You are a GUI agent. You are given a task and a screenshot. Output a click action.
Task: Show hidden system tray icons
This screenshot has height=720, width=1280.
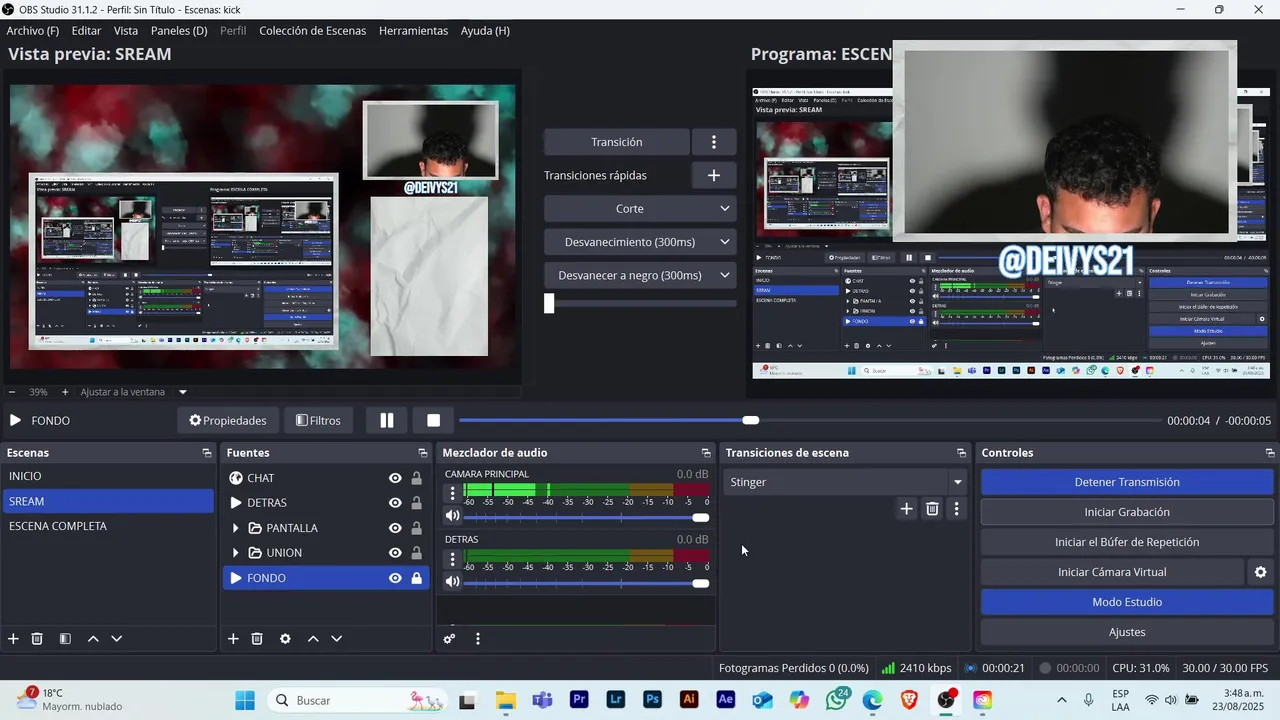click(1061, 700)
